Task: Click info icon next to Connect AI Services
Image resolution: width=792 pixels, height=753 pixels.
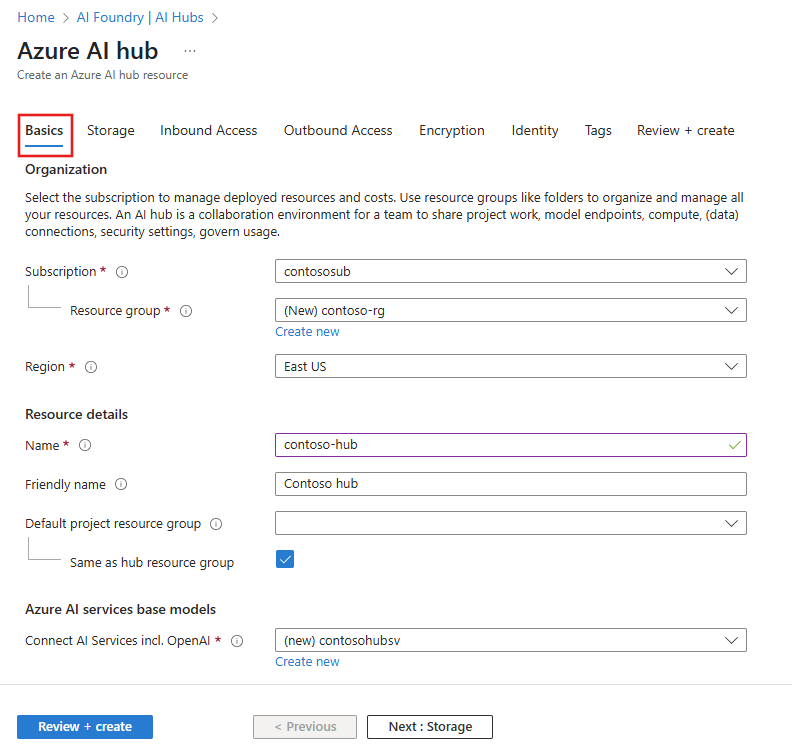Action: pos(237,641)
